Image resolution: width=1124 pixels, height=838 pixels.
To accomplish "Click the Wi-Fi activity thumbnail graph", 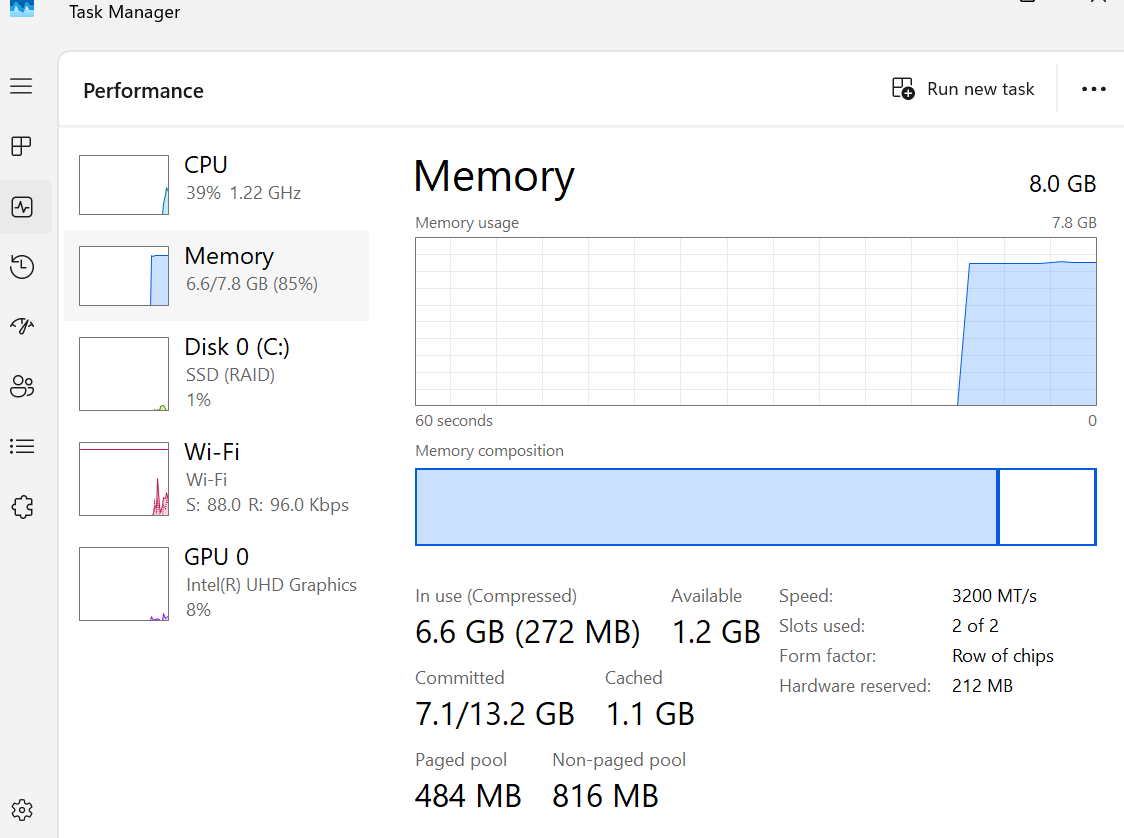I will 124,478.
